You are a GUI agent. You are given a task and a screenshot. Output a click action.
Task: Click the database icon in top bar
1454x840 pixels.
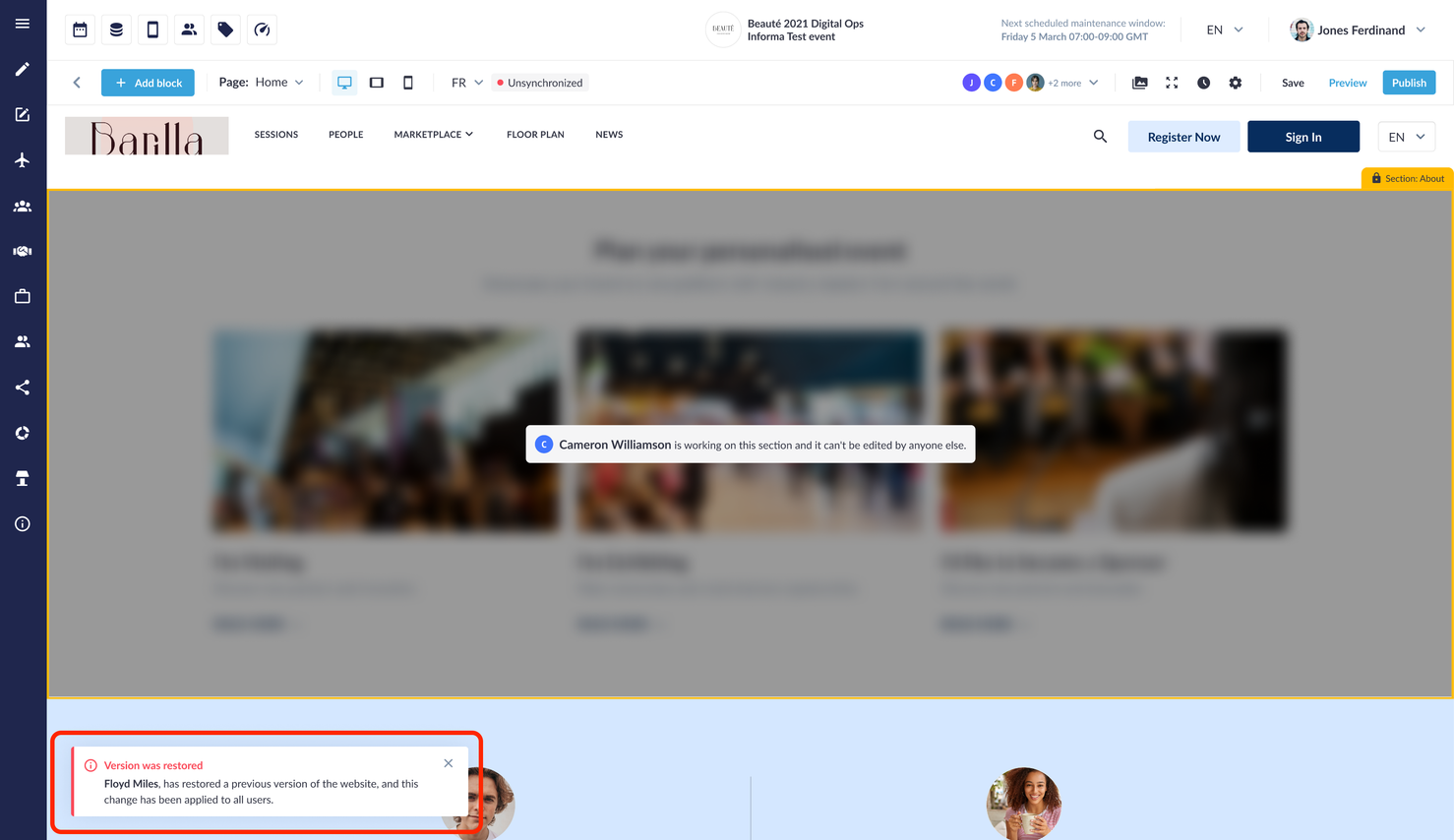tap(116, 30)
